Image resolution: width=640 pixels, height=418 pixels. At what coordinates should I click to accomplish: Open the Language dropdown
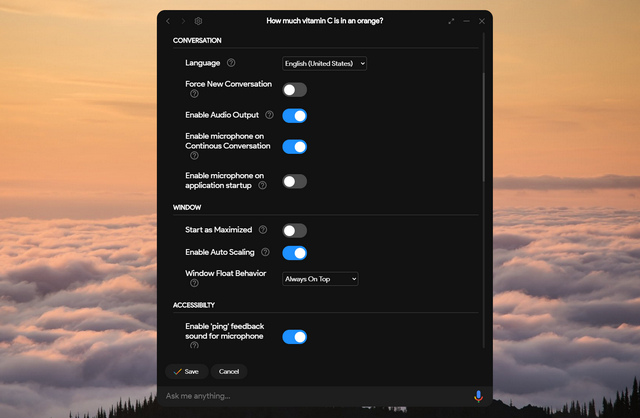(324, 63)
